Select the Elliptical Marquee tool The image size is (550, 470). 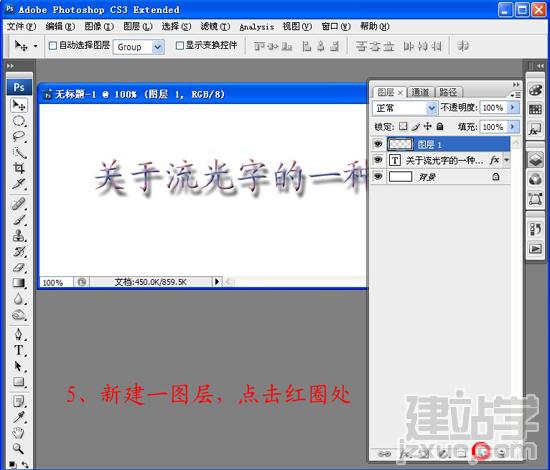tap(19, 121)
